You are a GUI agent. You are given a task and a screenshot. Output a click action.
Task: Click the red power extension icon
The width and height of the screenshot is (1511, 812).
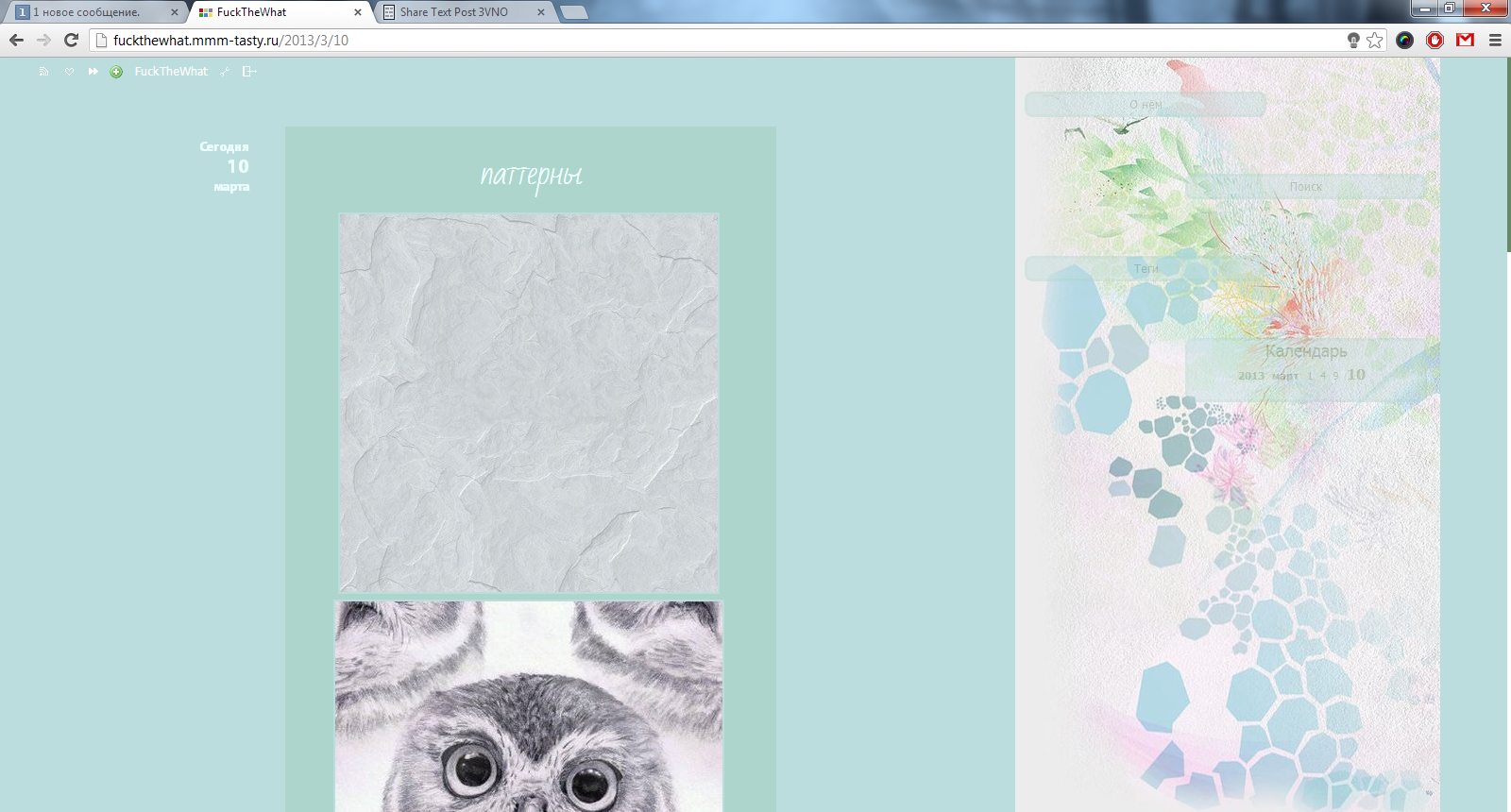tap(1435, 40)
